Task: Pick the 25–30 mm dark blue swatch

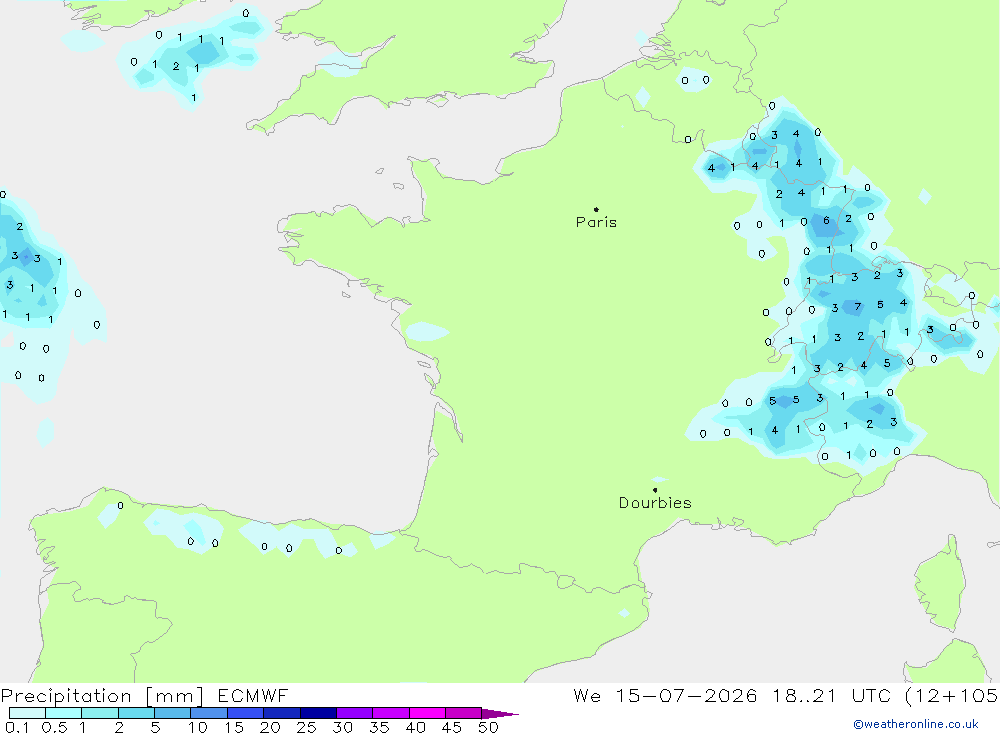Action: 318,713
